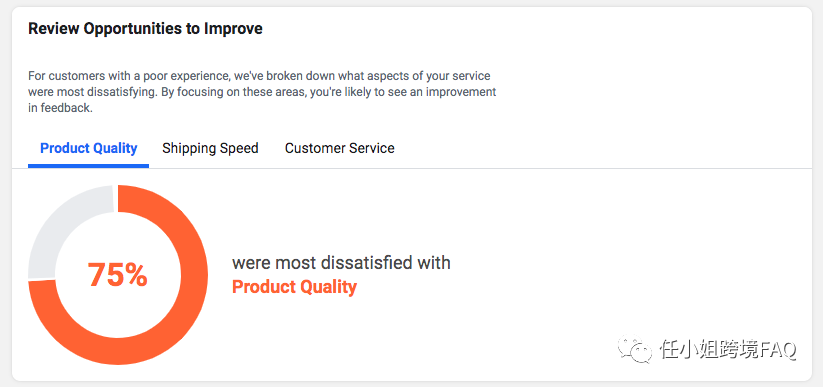The image size is (823, 387).
Task: Click the 'in feedback.' line of the description
Action: (60, 109)
